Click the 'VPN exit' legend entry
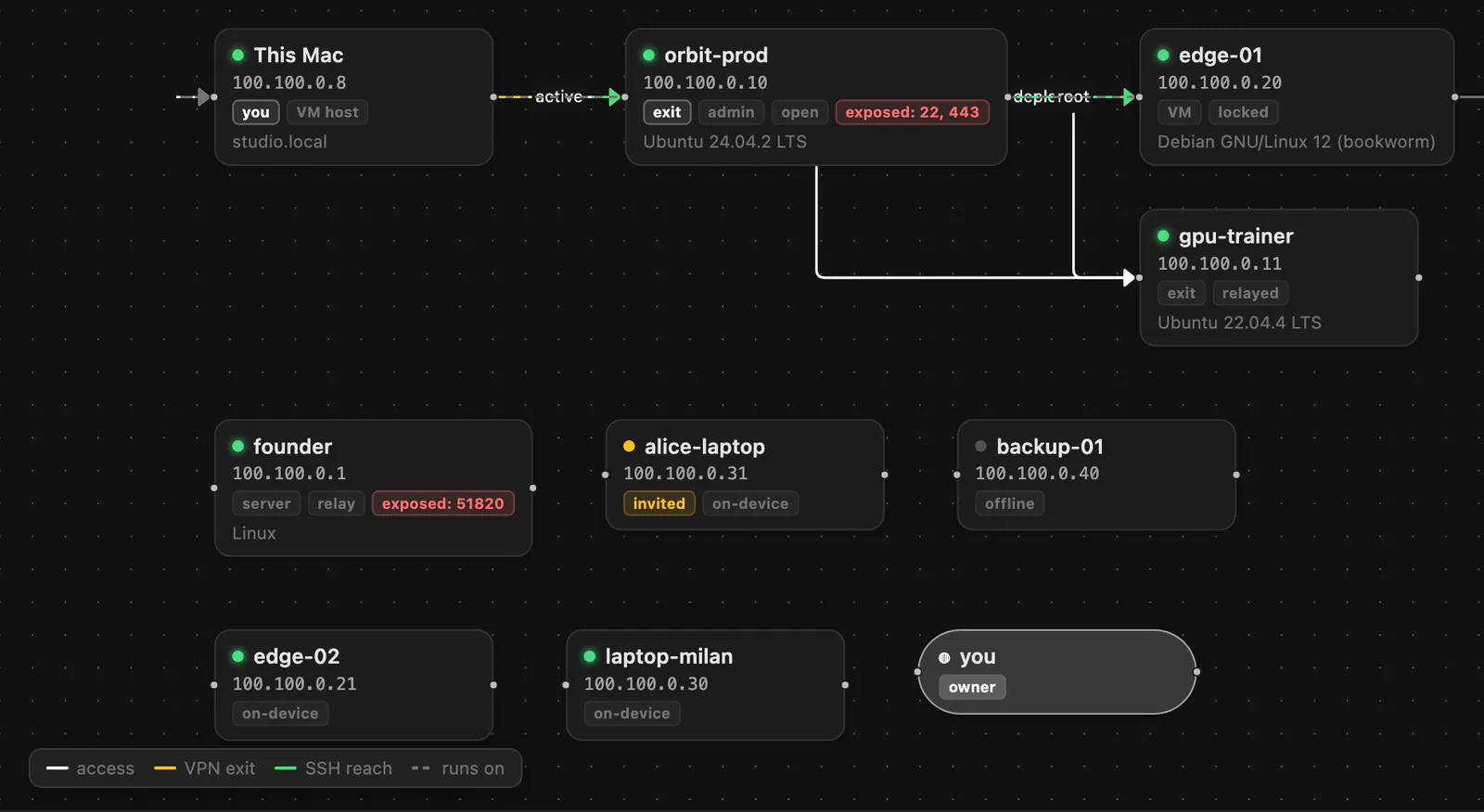Screen dimensions: 1484x812 coord(205,768)
